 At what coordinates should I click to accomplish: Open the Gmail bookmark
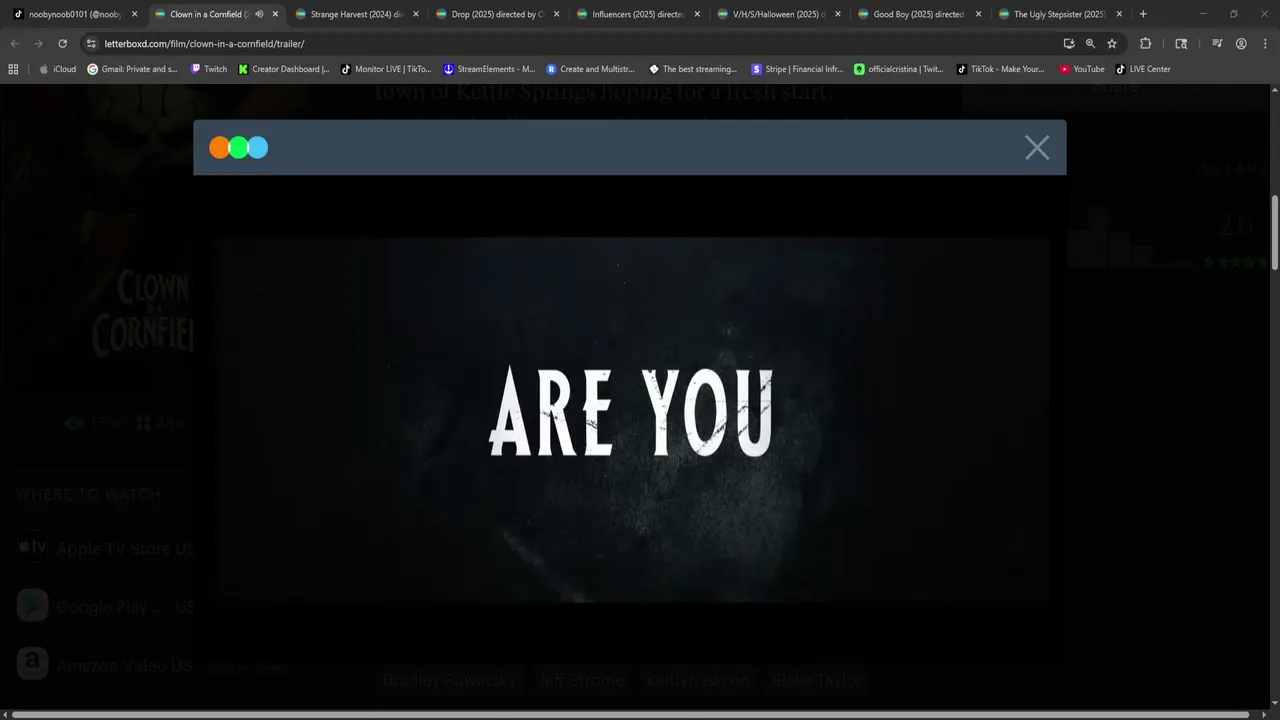(133, 69)
